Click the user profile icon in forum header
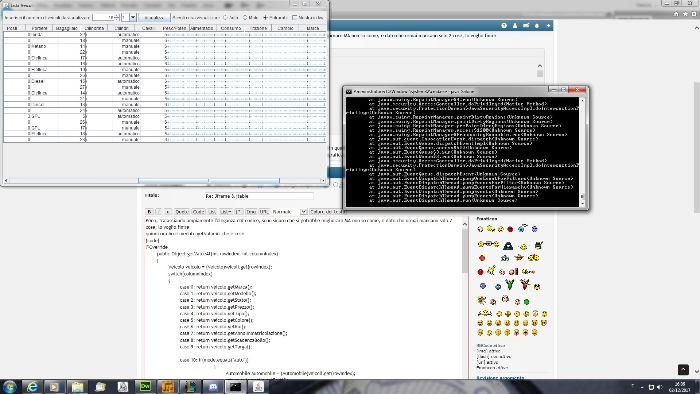 (x=515, y=25)
